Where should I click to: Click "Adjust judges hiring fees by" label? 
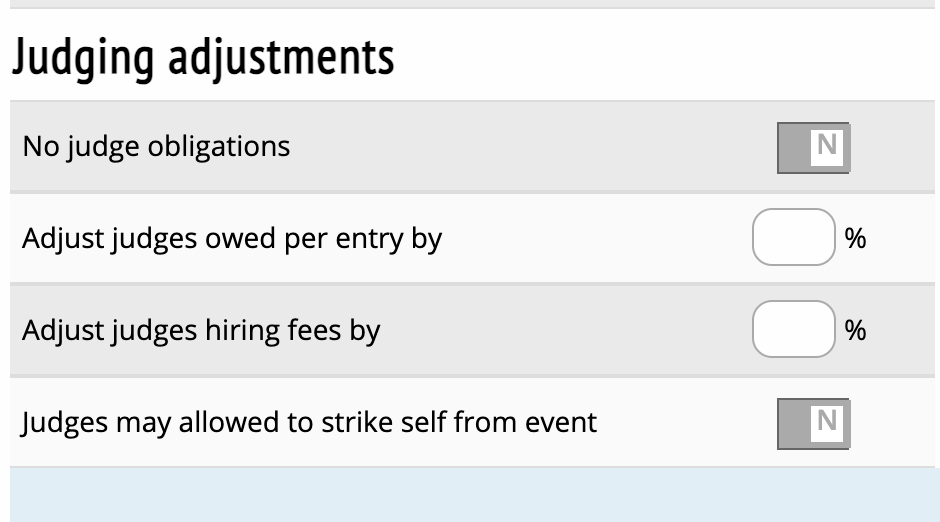click(201, 330)
